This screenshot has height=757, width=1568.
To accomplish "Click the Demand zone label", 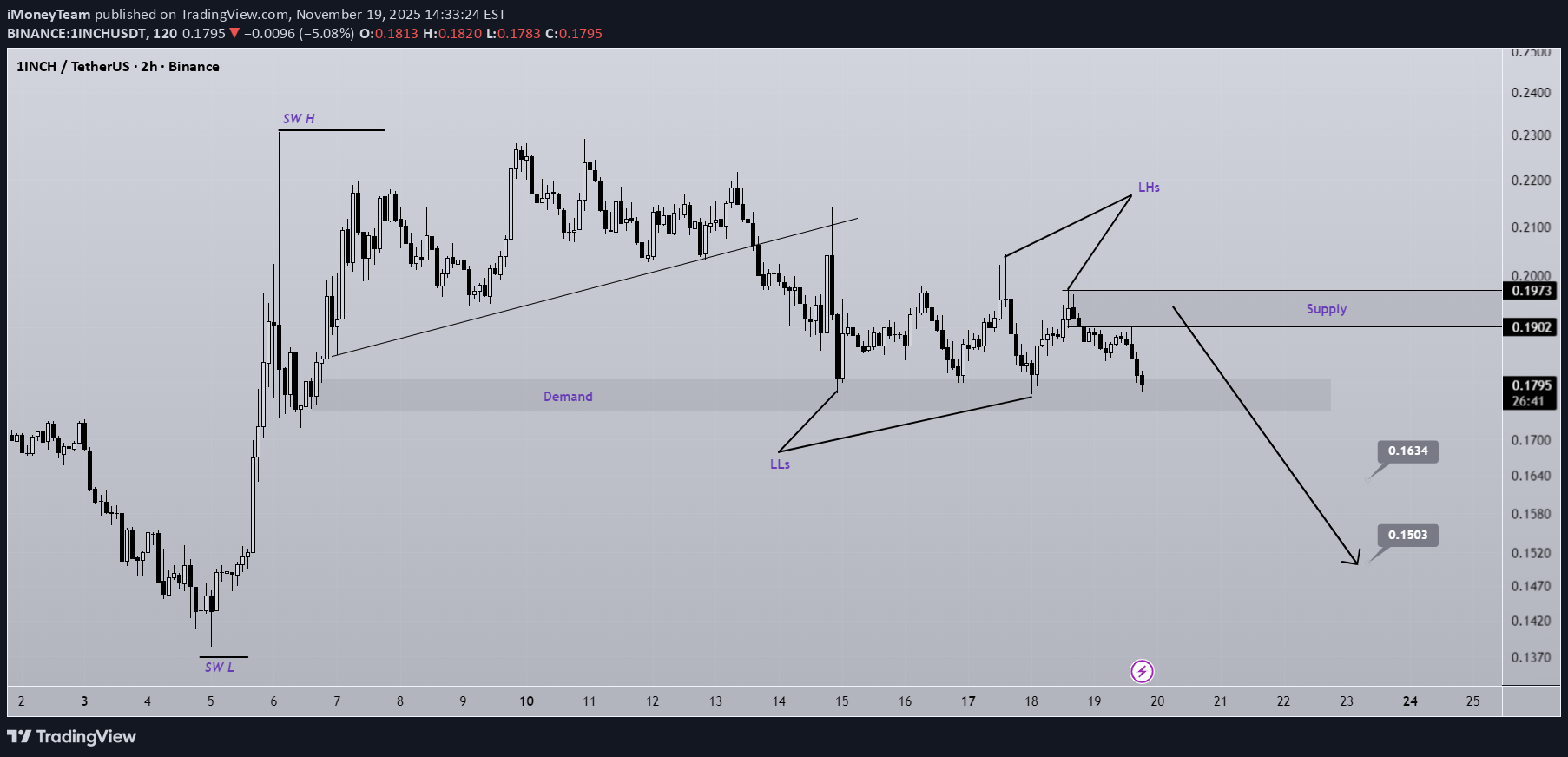I will (568, 397).
